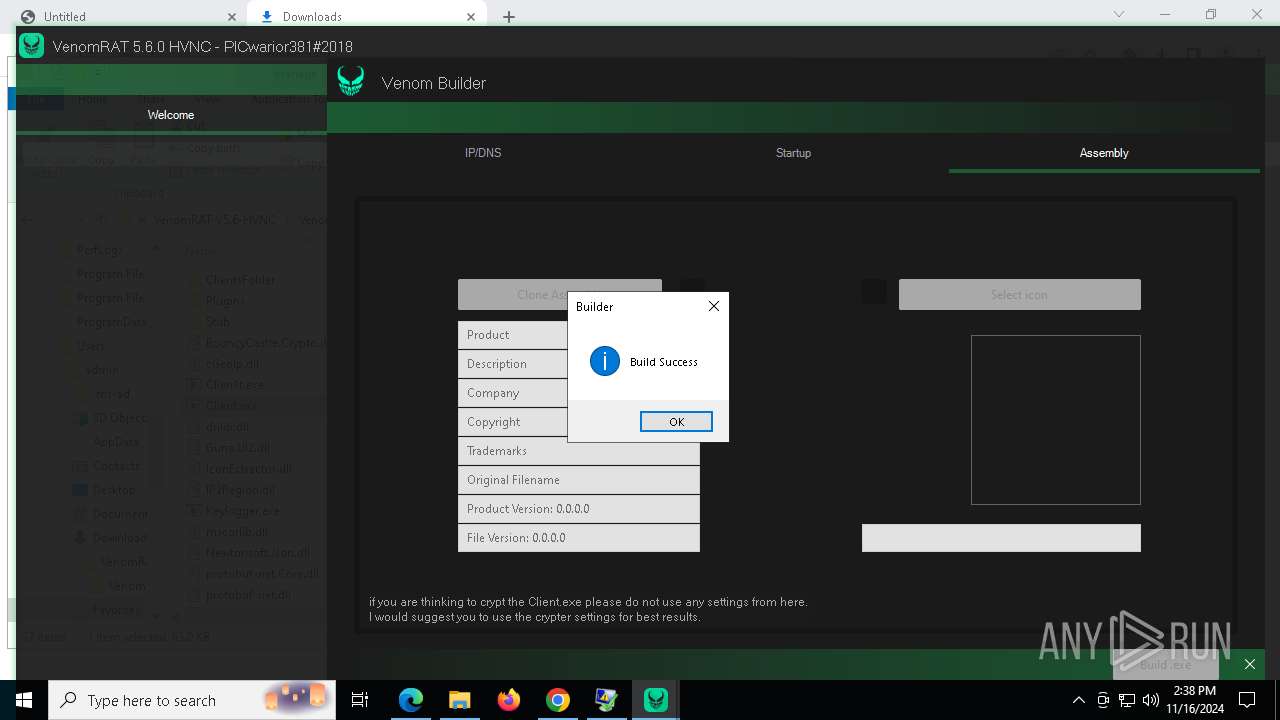Image resolution: width=1280 pixels, height=720 pixels.
Task: Select Keylogger.exe in File Explorer list
Action: [243, 511]
